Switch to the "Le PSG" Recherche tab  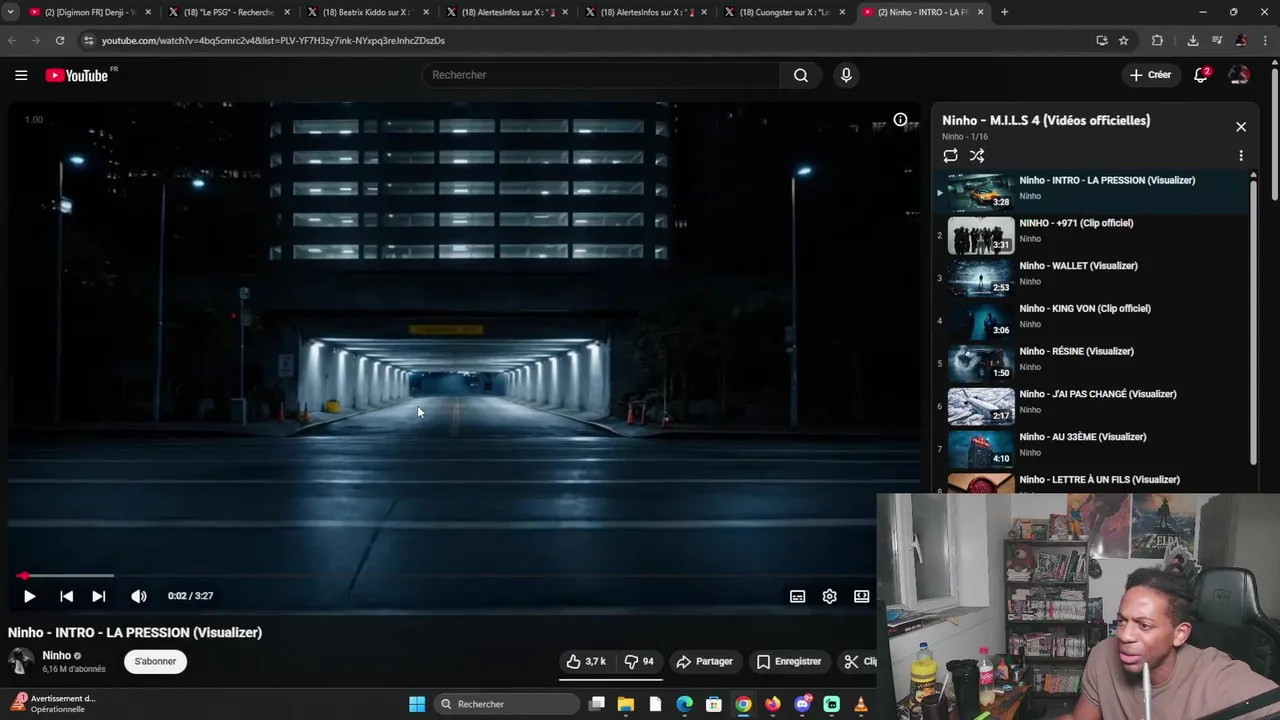coord(230,12)
